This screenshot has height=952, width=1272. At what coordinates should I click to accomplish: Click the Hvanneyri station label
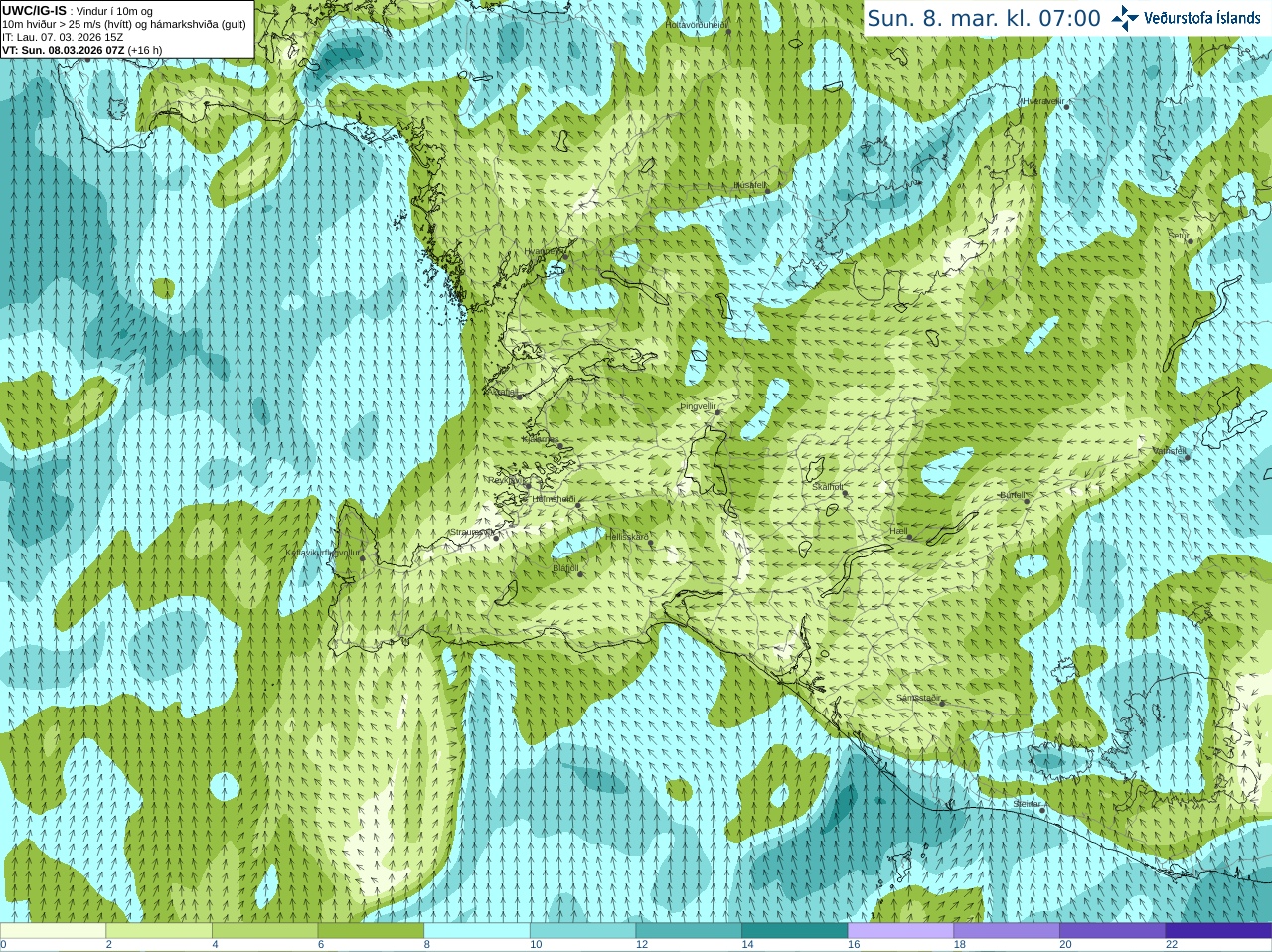click(543, 251)
